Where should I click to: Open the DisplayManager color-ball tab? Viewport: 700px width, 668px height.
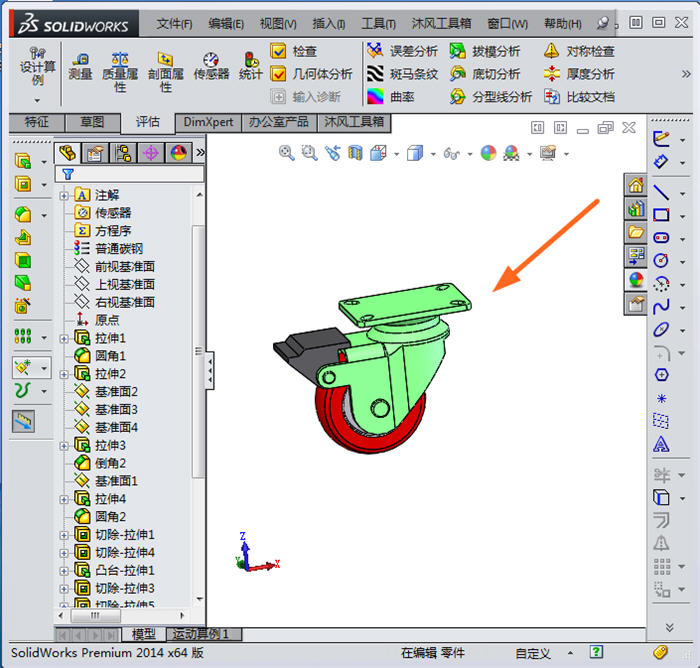pos(179,152)
